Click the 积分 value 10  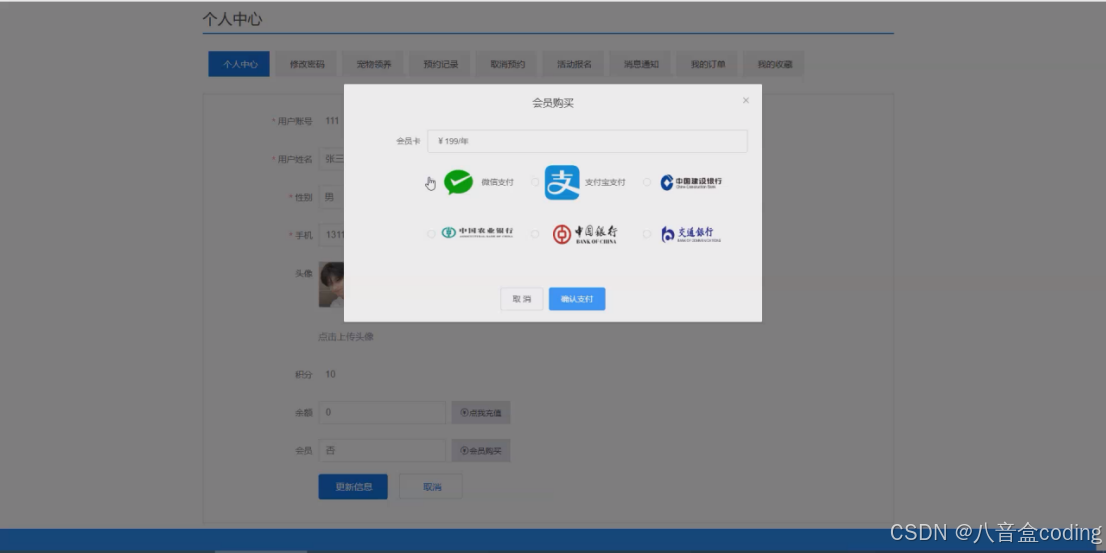[x=330, y=375]
